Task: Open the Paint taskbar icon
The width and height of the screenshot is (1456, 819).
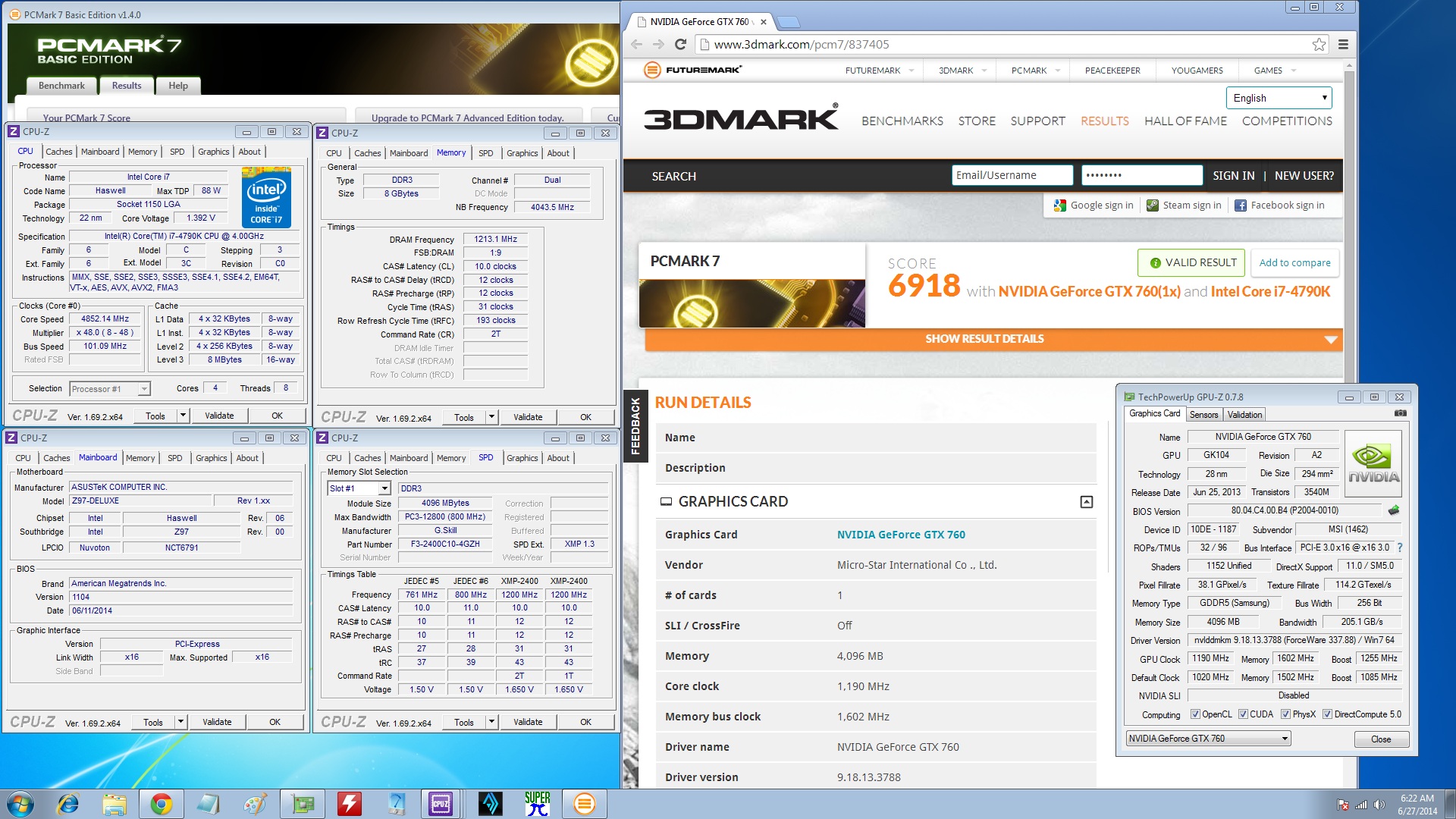Action: [x=255, y=804]
